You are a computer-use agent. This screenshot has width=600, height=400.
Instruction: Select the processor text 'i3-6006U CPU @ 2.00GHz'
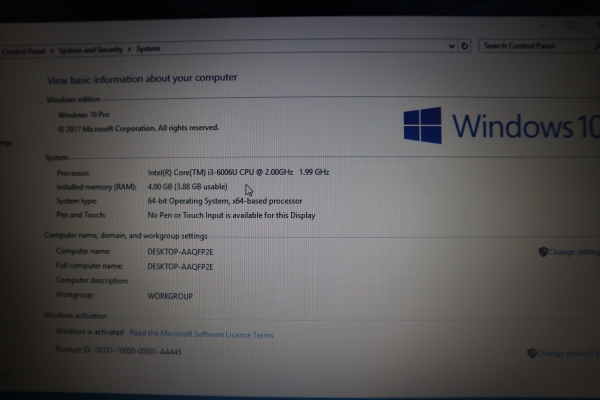(250, 172)
